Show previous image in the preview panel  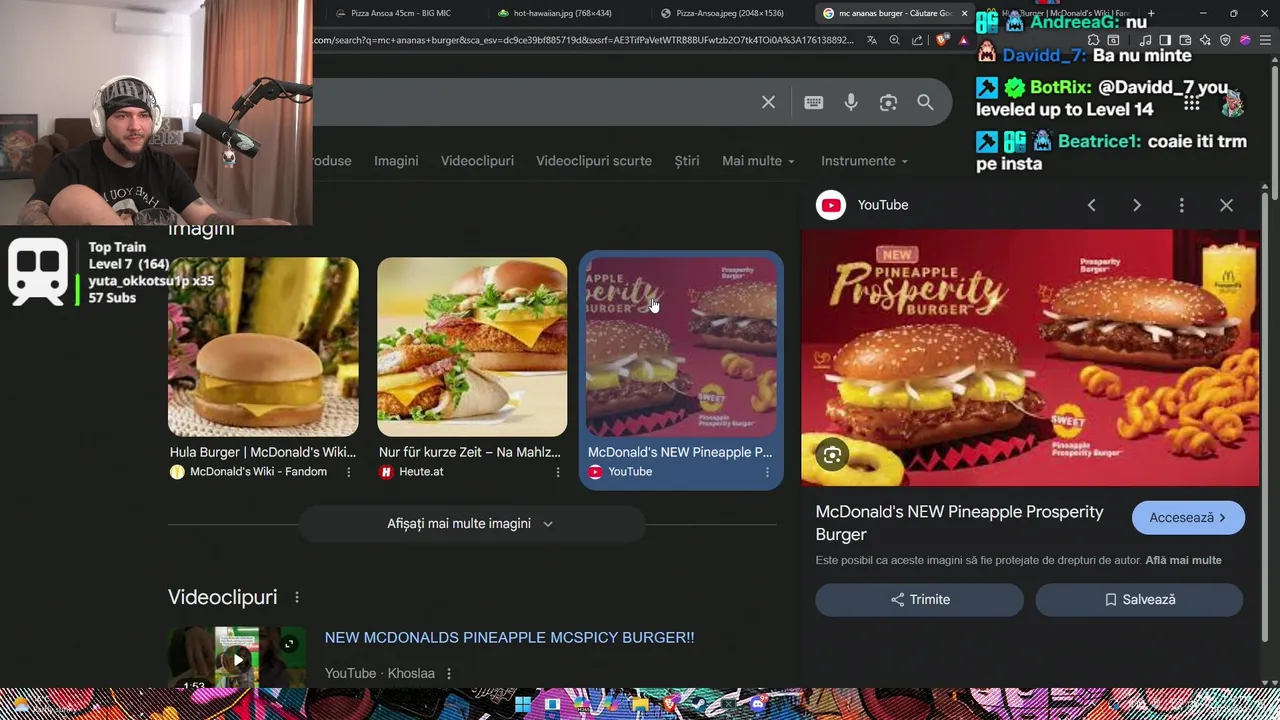1092,205
